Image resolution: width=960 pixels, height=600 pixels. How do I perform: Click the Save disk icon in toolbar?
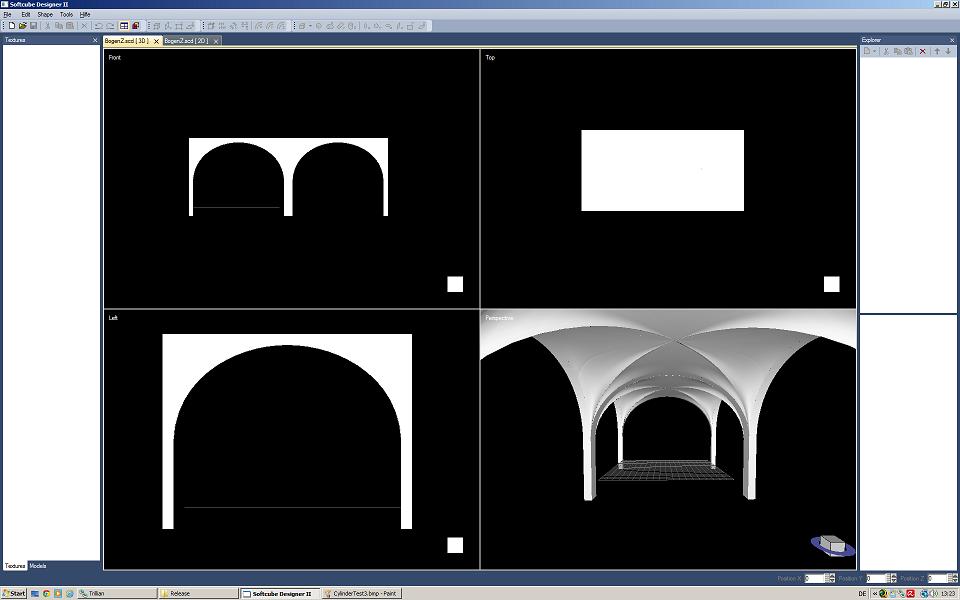point(33,26)
